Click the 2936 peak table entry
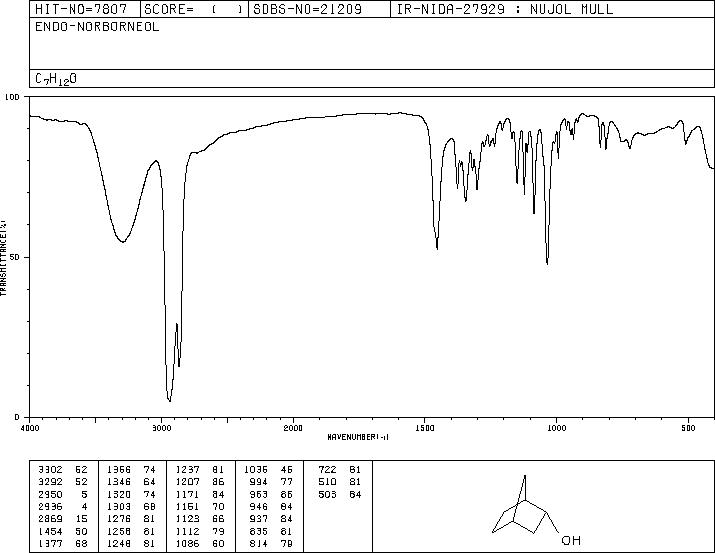715x553 pixels. (x=63, y=507)
